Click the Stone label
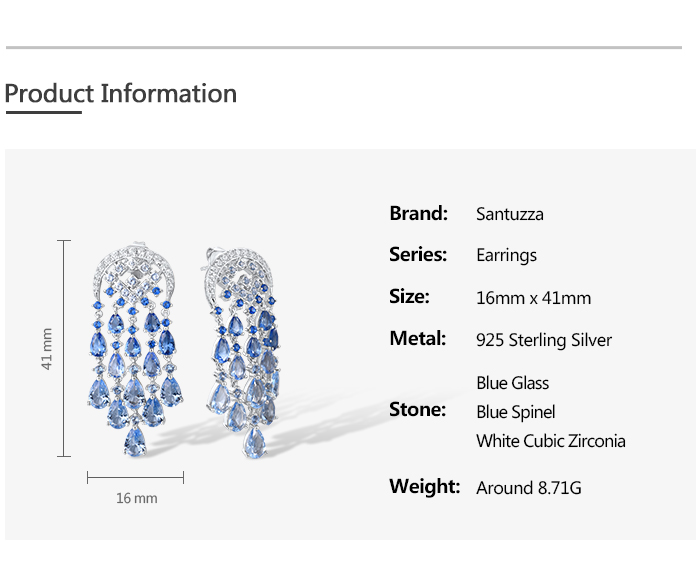Viewport: 700px width, 588px height. tap(417, 409)
